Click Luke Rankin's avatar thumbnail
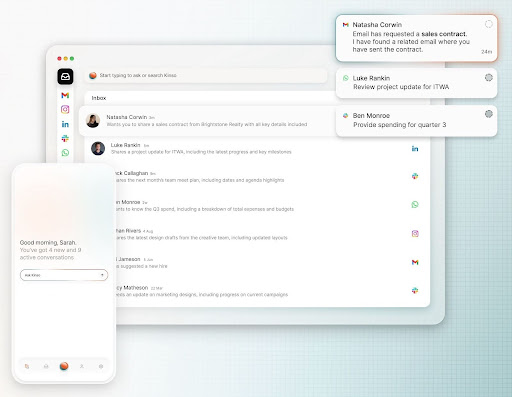This screenshot has width=512, height=397. [98, 148]
